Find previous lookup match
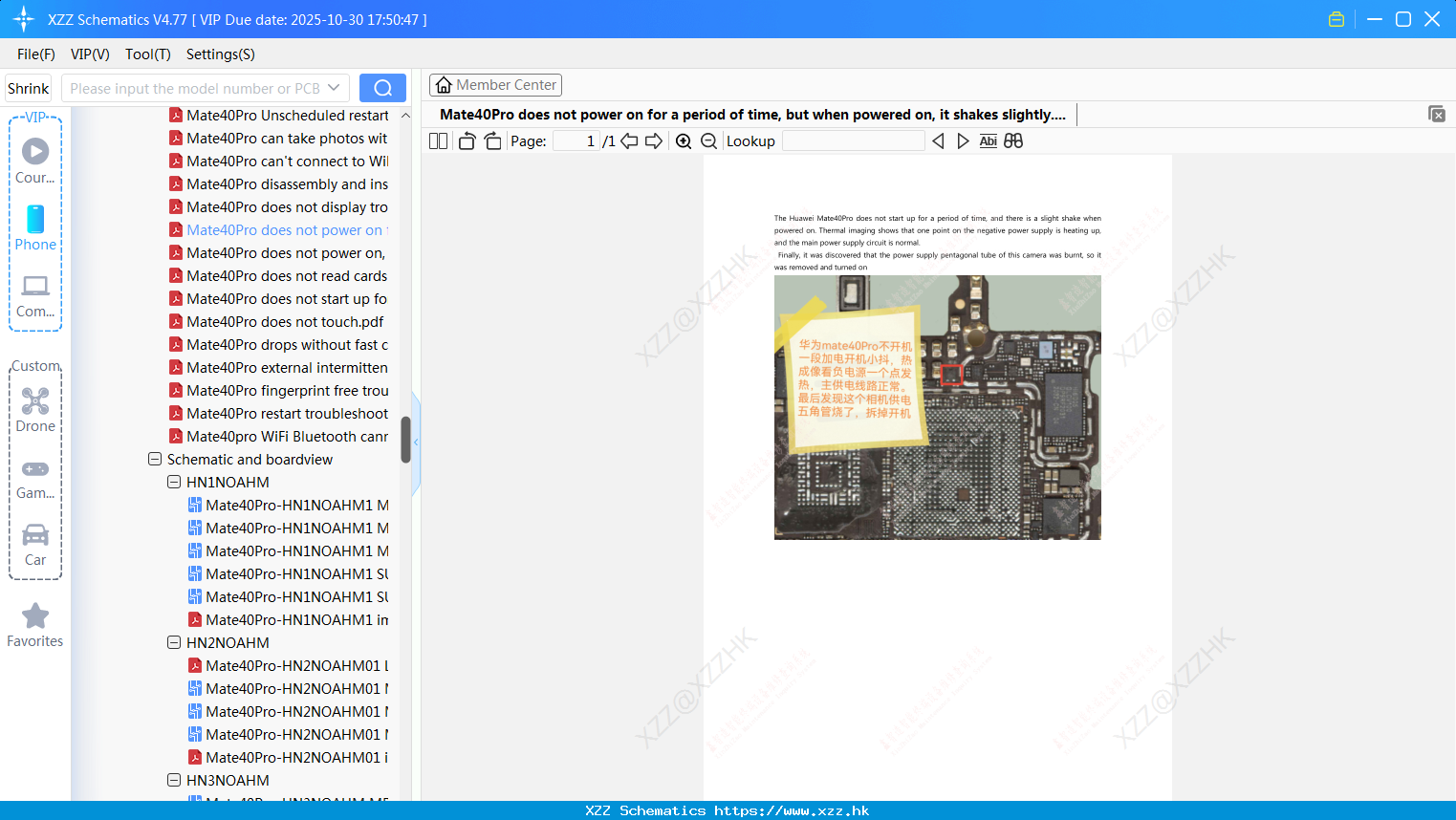Viewport: 1456px width, 820px height. 938,140
